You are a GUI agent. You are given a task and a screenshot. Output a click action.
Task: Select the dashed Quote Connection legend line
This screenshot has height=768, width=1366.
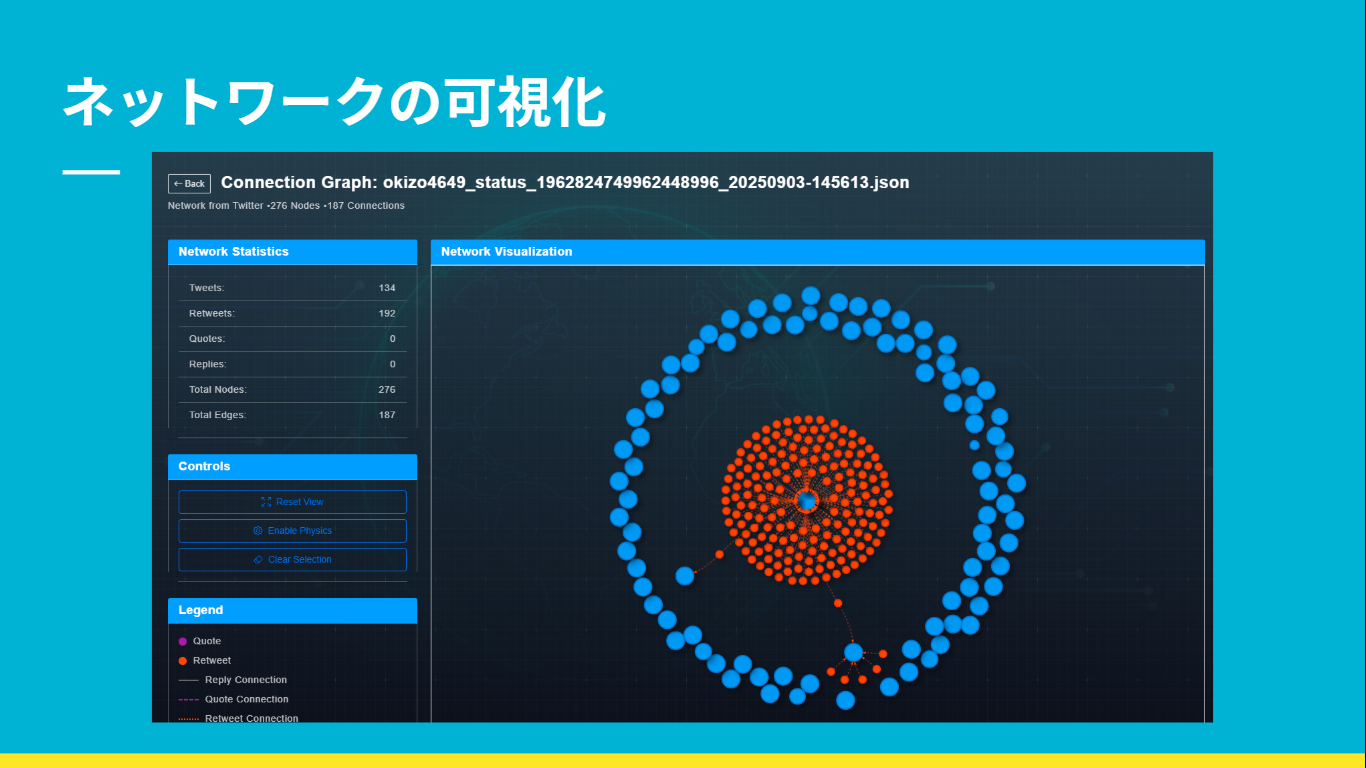188,700
